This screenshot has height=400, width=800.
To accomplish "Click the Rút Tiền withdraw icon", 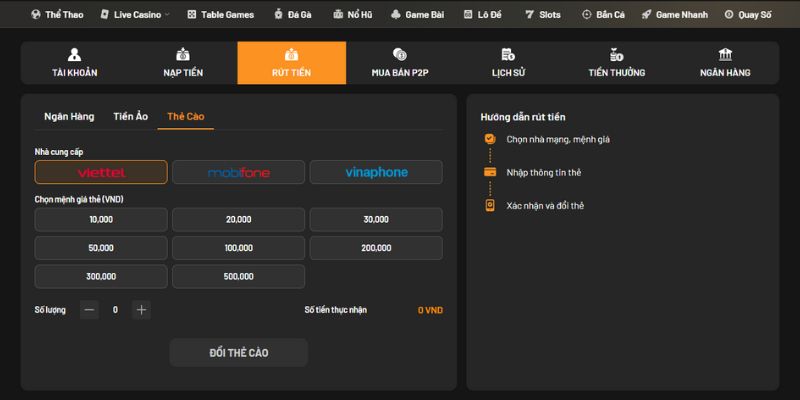I will tap(291, 55).
